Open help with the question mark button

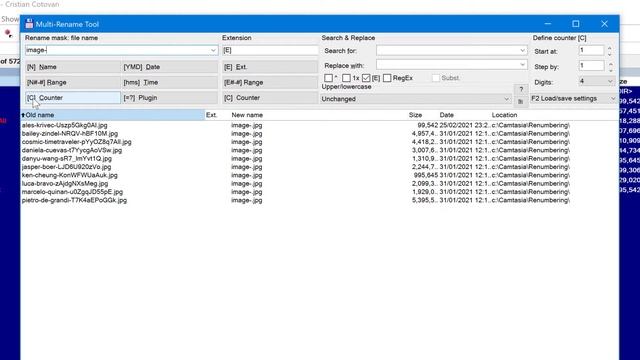coord(521,89)
